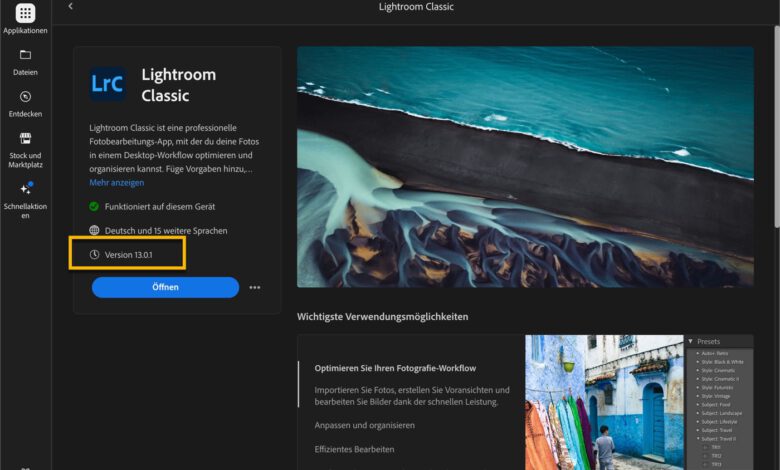Click Deutsch und 15 weitere Sprachen
780x470 pixels.
(x=166, y=231)
